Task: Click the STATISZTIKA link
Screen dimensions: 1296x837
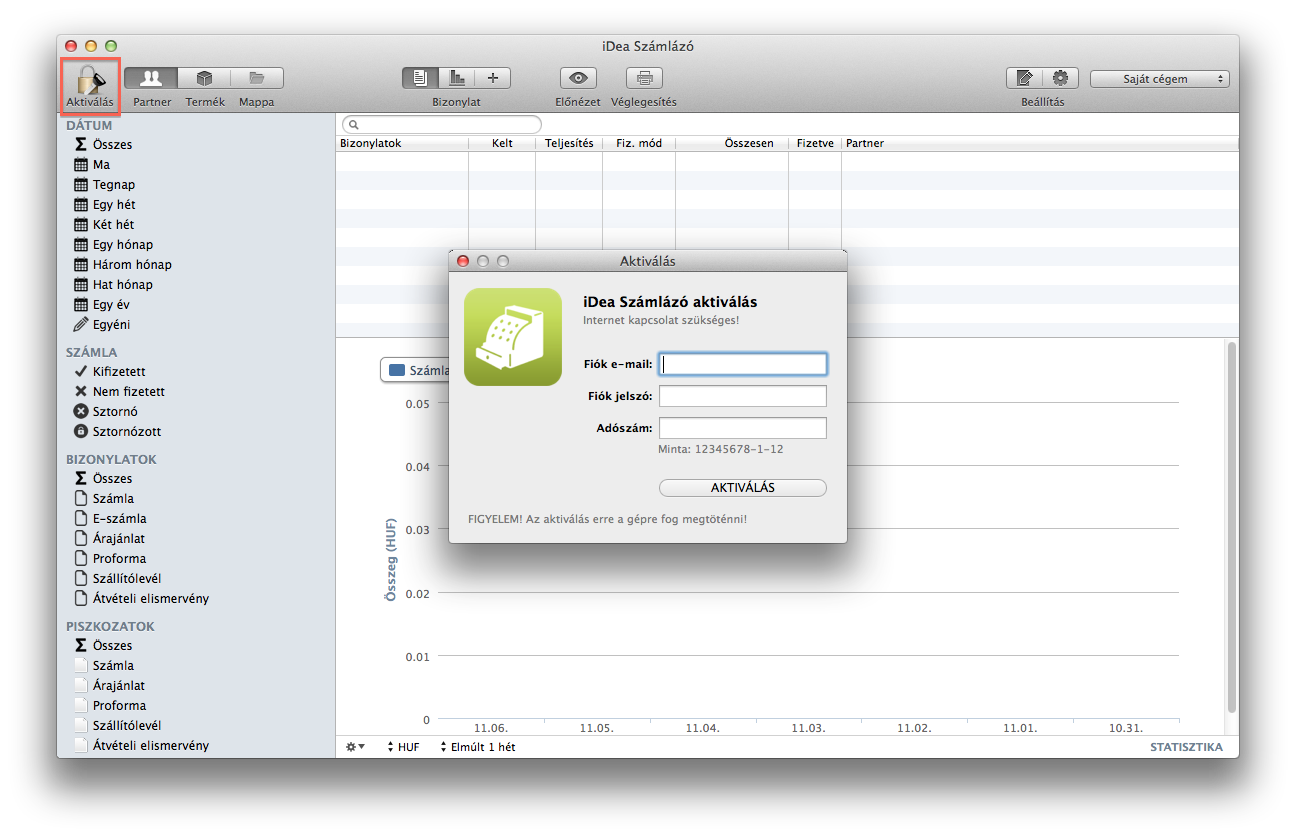Action: tap(1186, 747)
